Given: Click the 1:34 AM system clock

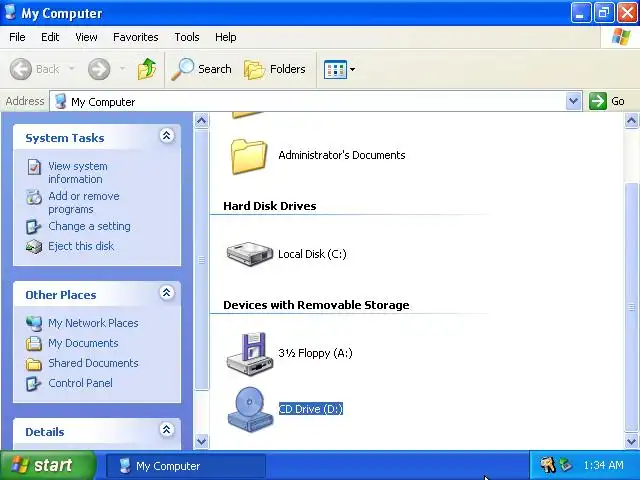Looking at the screenshot, I should (603, 465).
